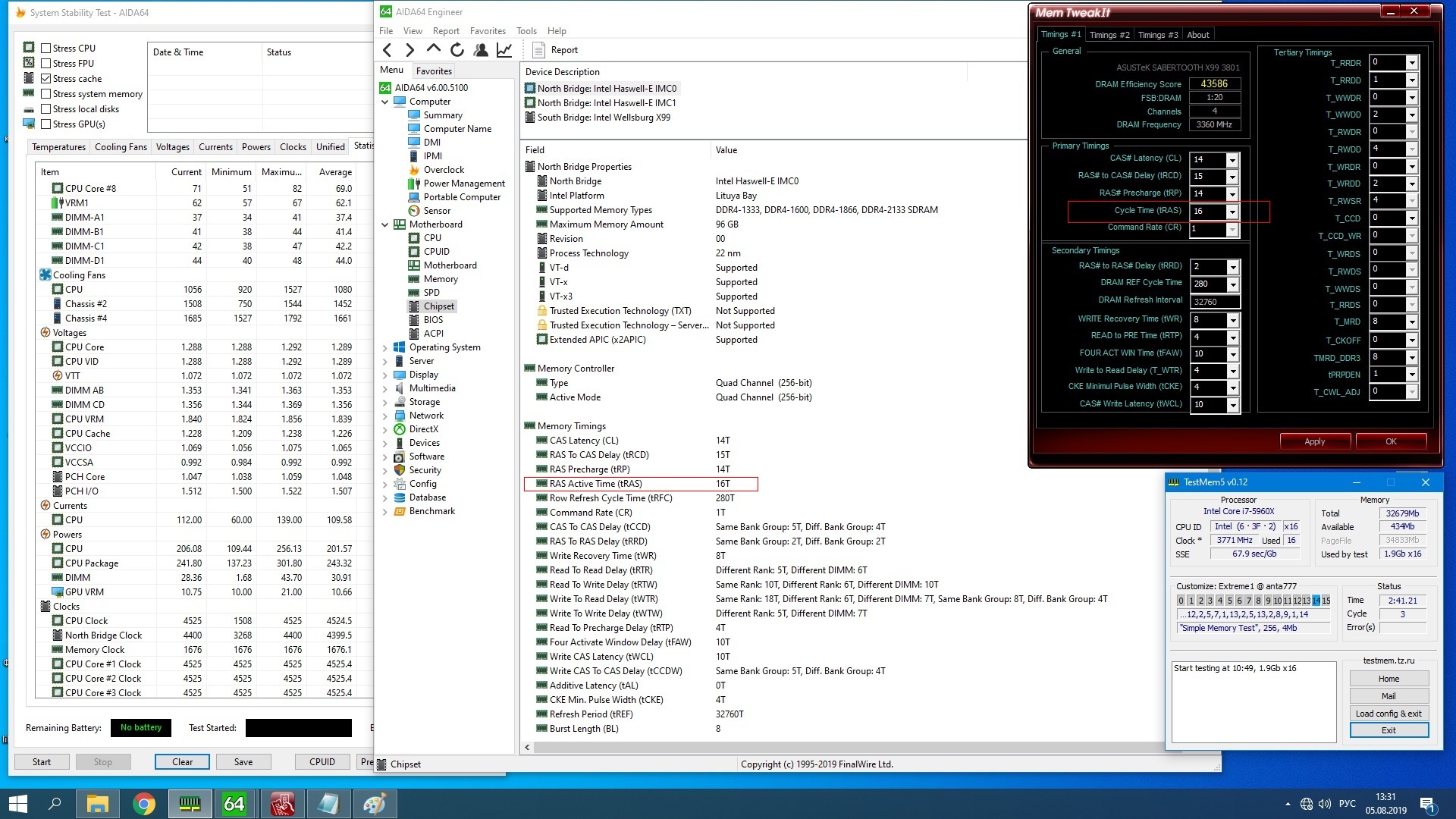Click the user profile toolbar icon
This screenshot has height=819, width=1456.
pyautogui.click(x=480, y=50)
